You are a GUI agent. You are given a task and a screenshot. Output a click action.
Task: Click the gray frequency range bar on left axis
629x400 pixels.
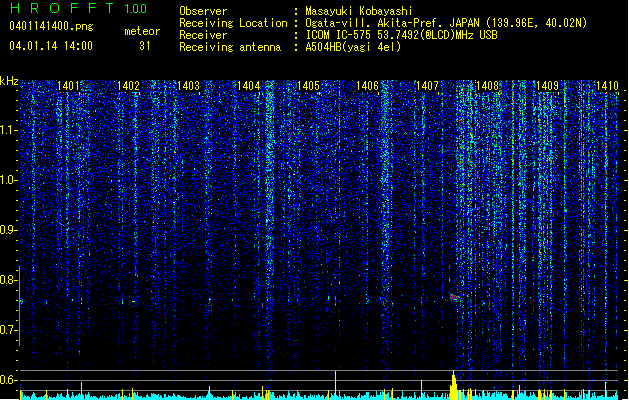coord(19,305)
